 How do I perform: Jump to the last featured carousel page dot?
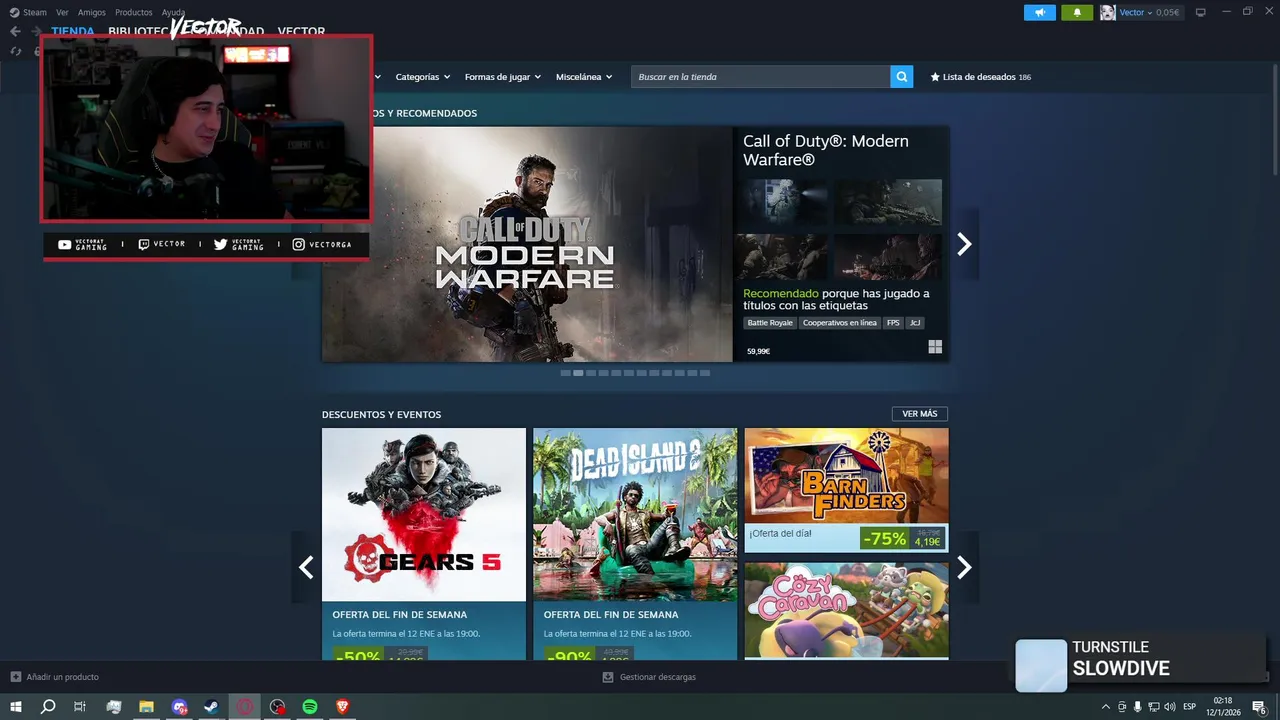coord(705,373)
